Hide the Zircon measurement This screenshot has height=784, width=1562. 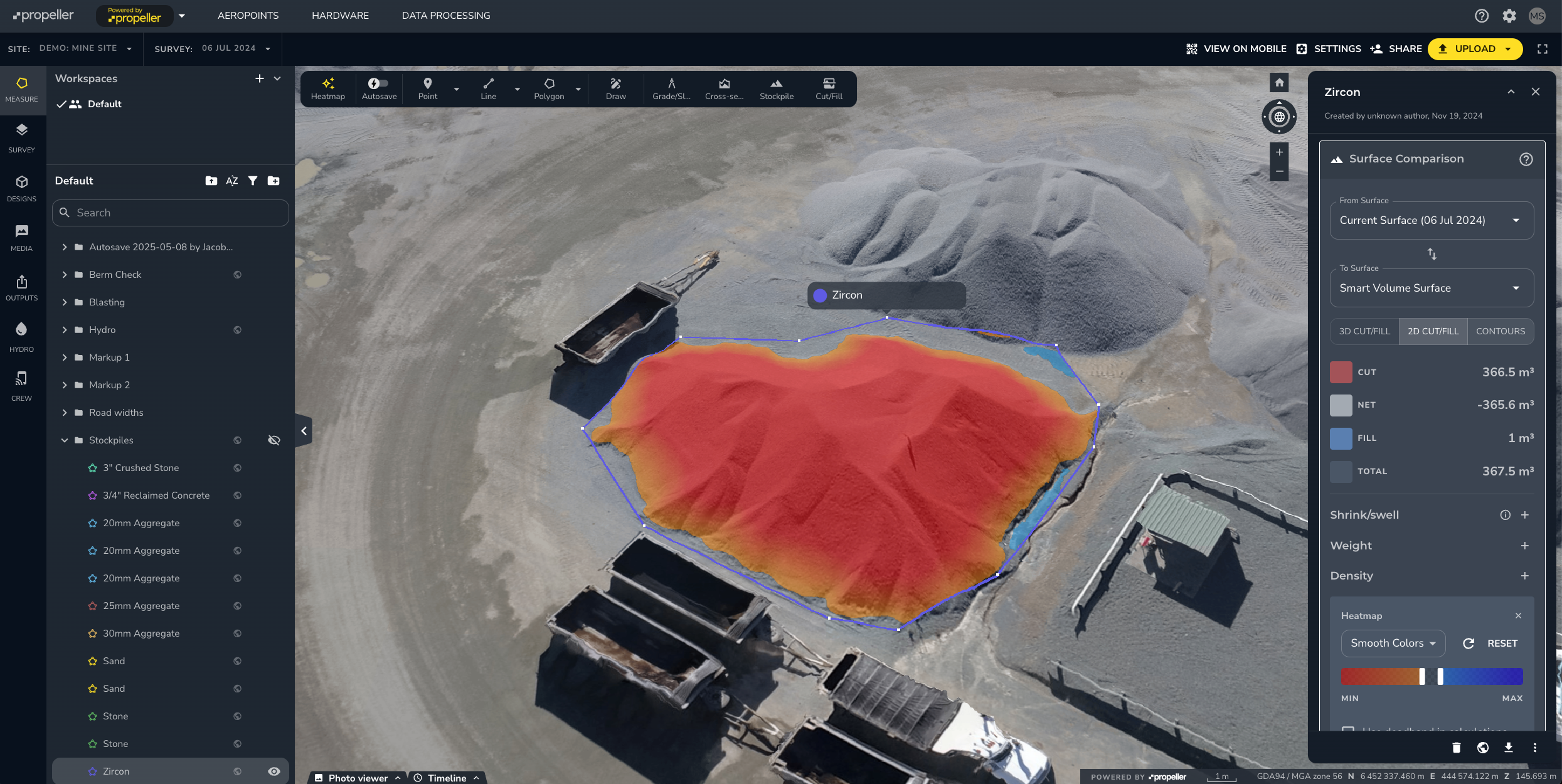pos(274,771)
